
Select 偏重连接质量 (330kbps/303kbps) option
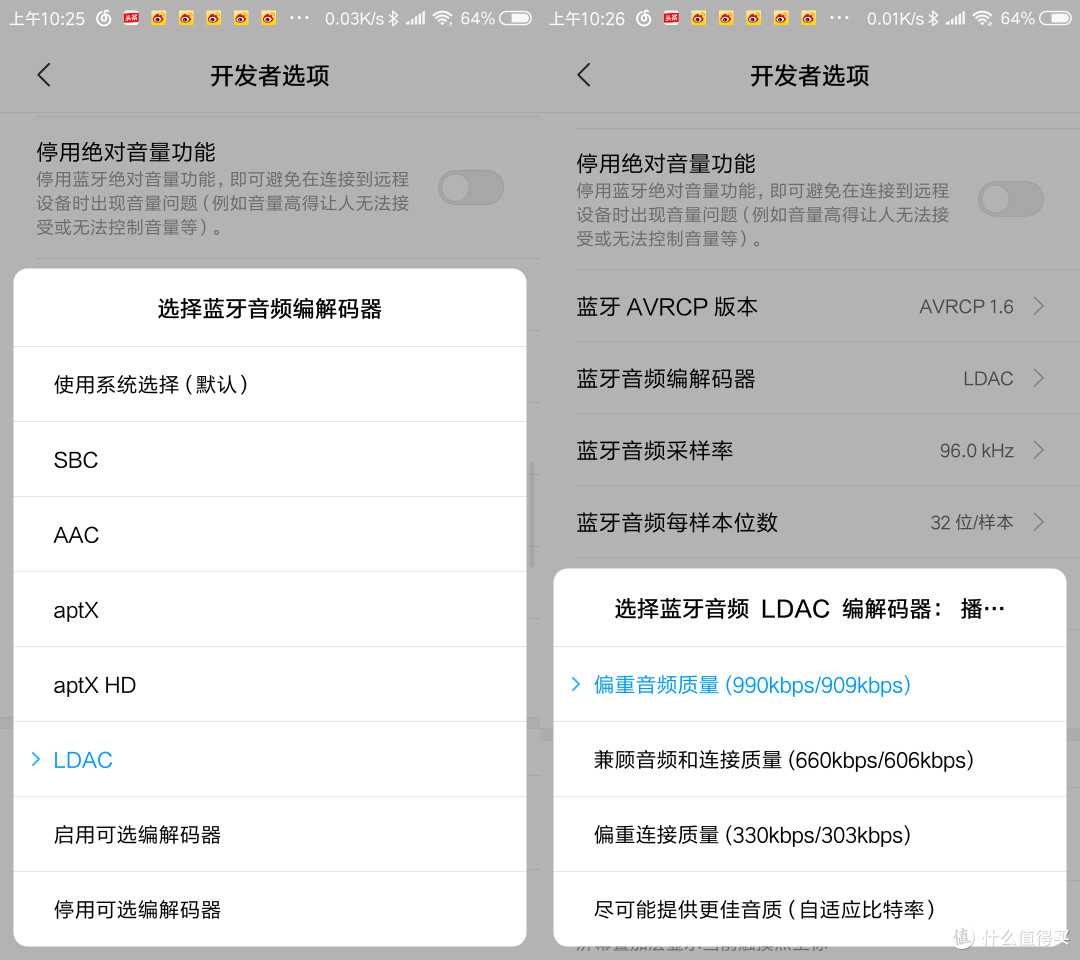click(810, 835)
